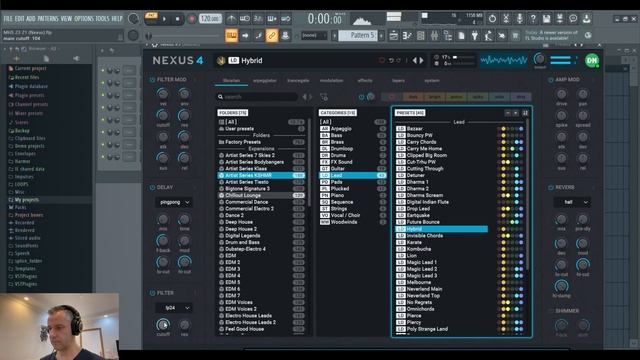
Task: Open the layers tab
Action: point(398,80)
